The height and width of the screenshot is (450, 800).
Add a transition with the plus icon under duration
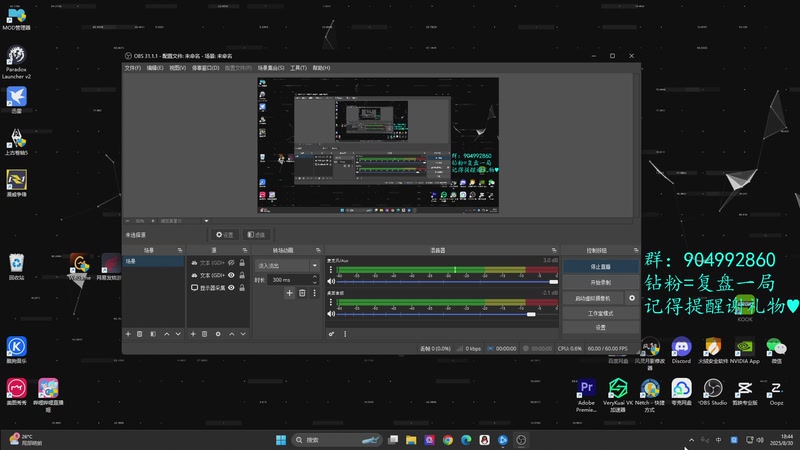(x=289, y=293)
